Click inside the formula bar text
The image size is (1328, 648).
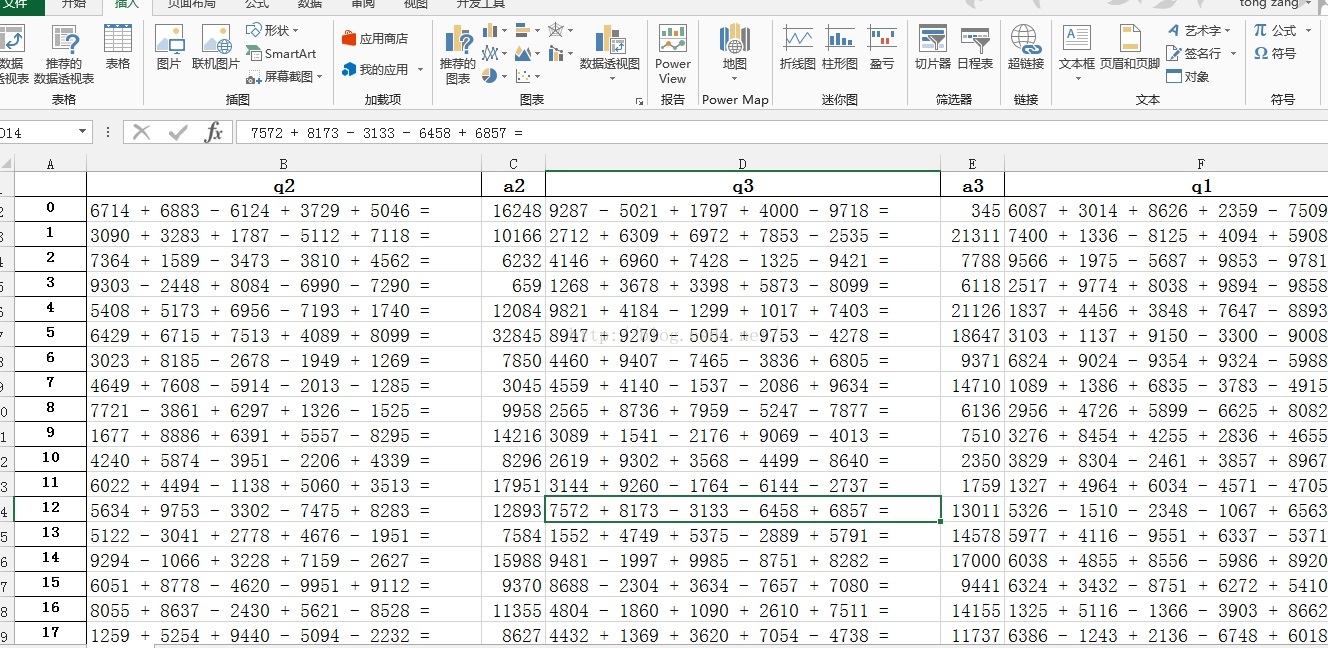coord(386,132)
